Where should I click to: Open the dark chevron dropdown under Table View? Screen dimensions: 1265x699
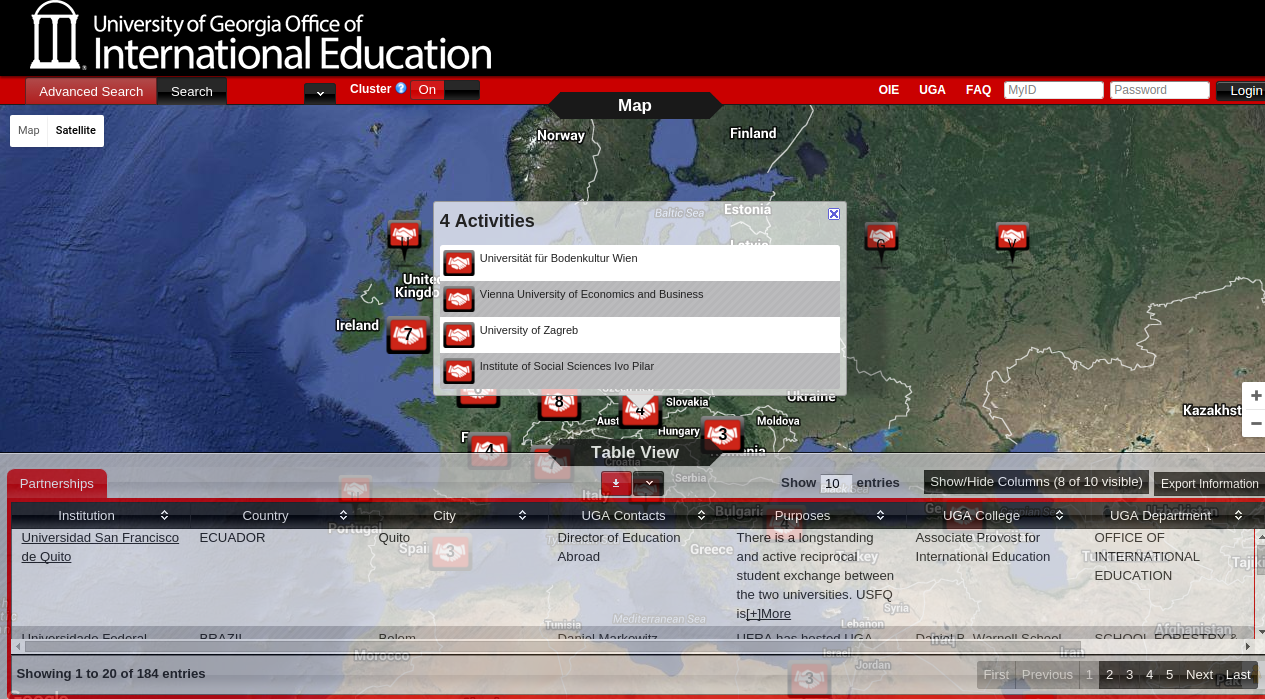(649, 483)
